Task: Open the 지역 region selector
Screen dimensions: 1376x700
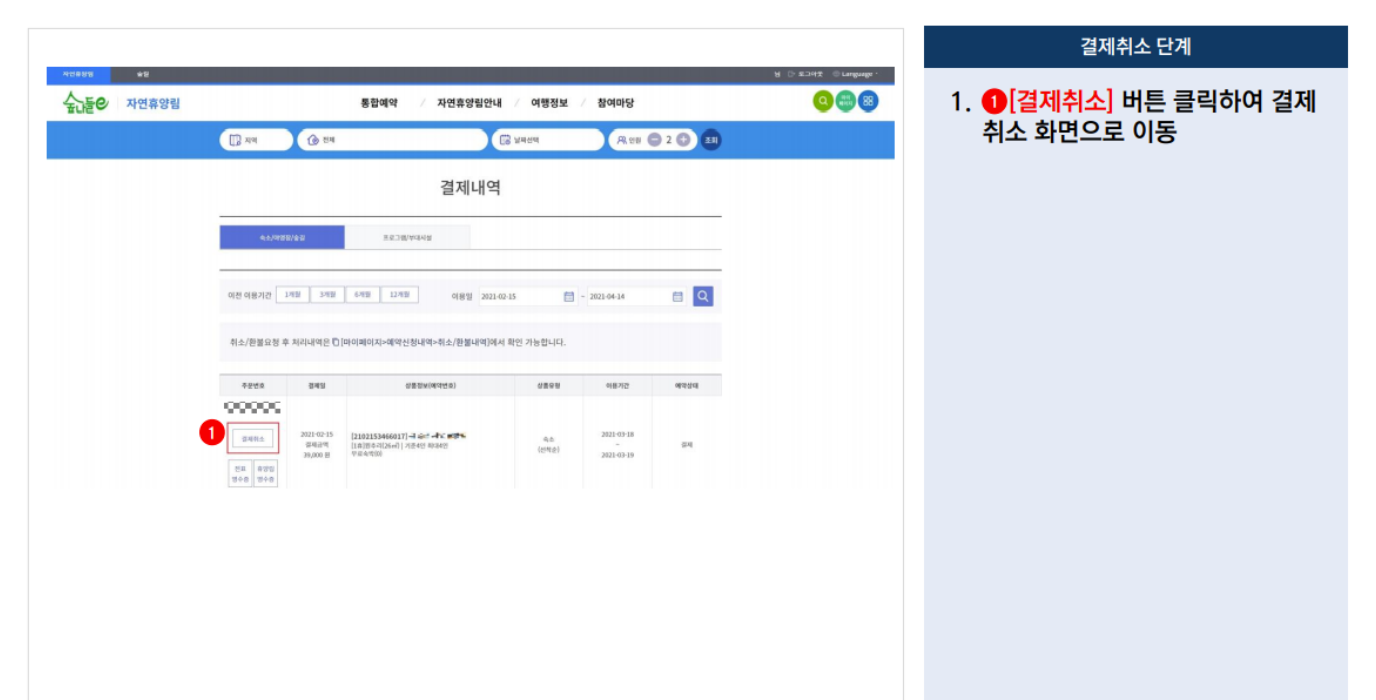Action: (x=255, y=139)
